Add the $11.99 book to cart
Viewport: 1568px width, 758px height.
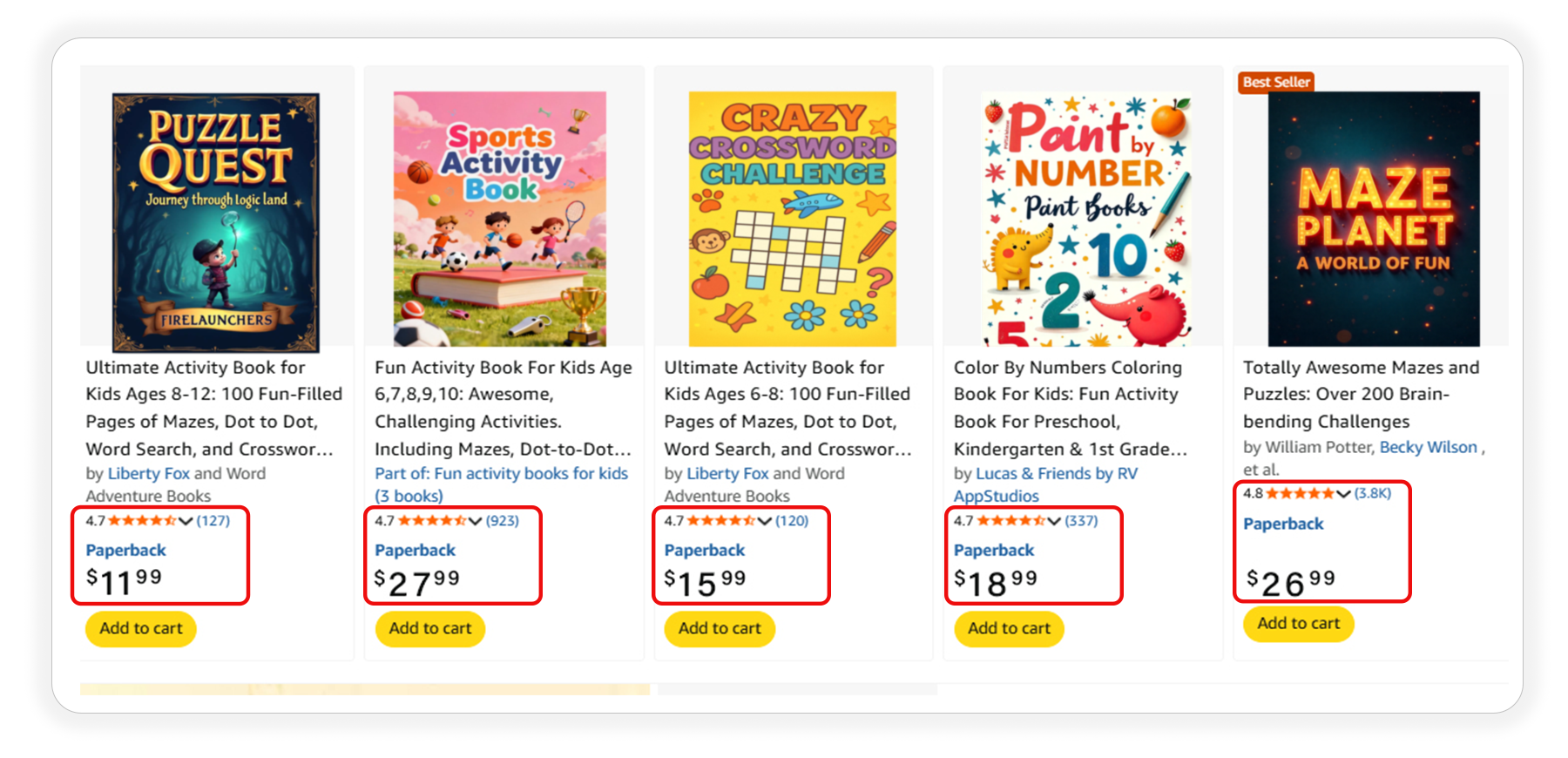141,628
